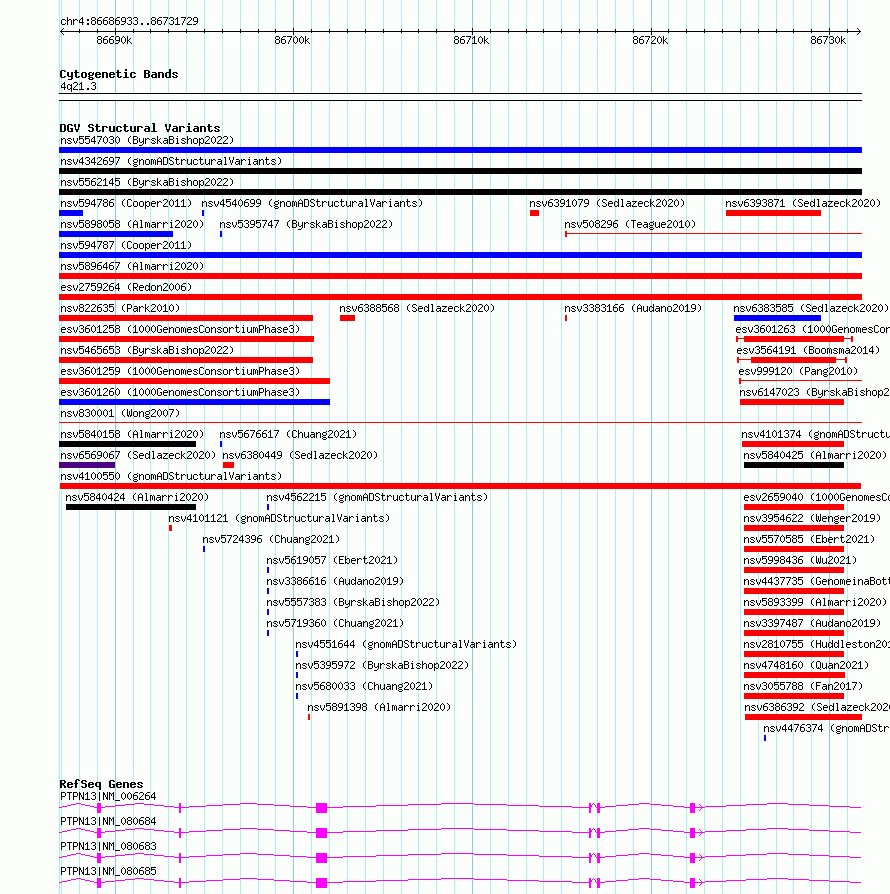Select esv3564191 (Boomsma2014) label
890x894 pixels.
coord(808,351)
